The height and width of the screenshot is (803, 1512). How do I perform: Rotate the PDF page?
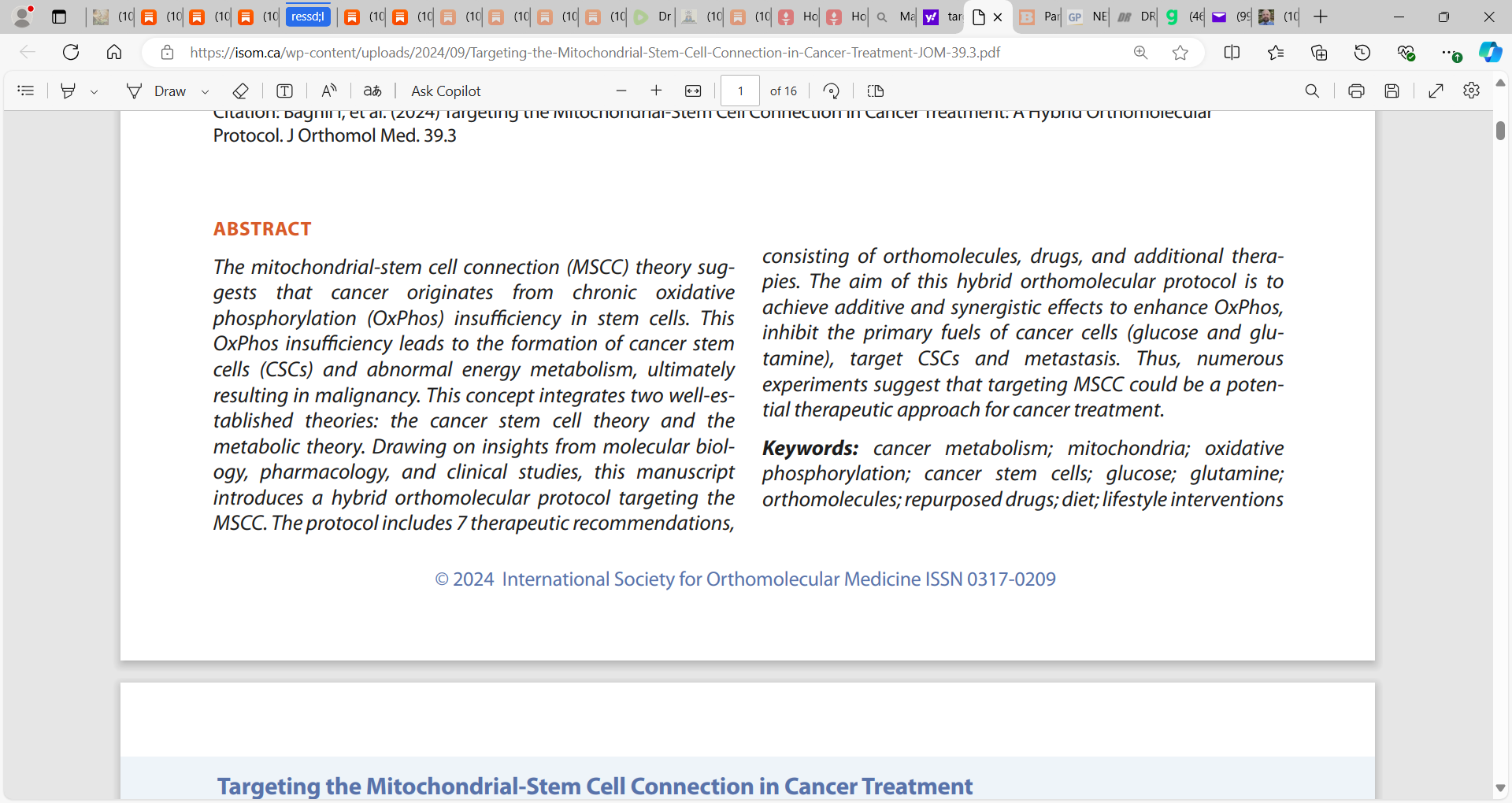pyautogui.click(x=831, y=91)
